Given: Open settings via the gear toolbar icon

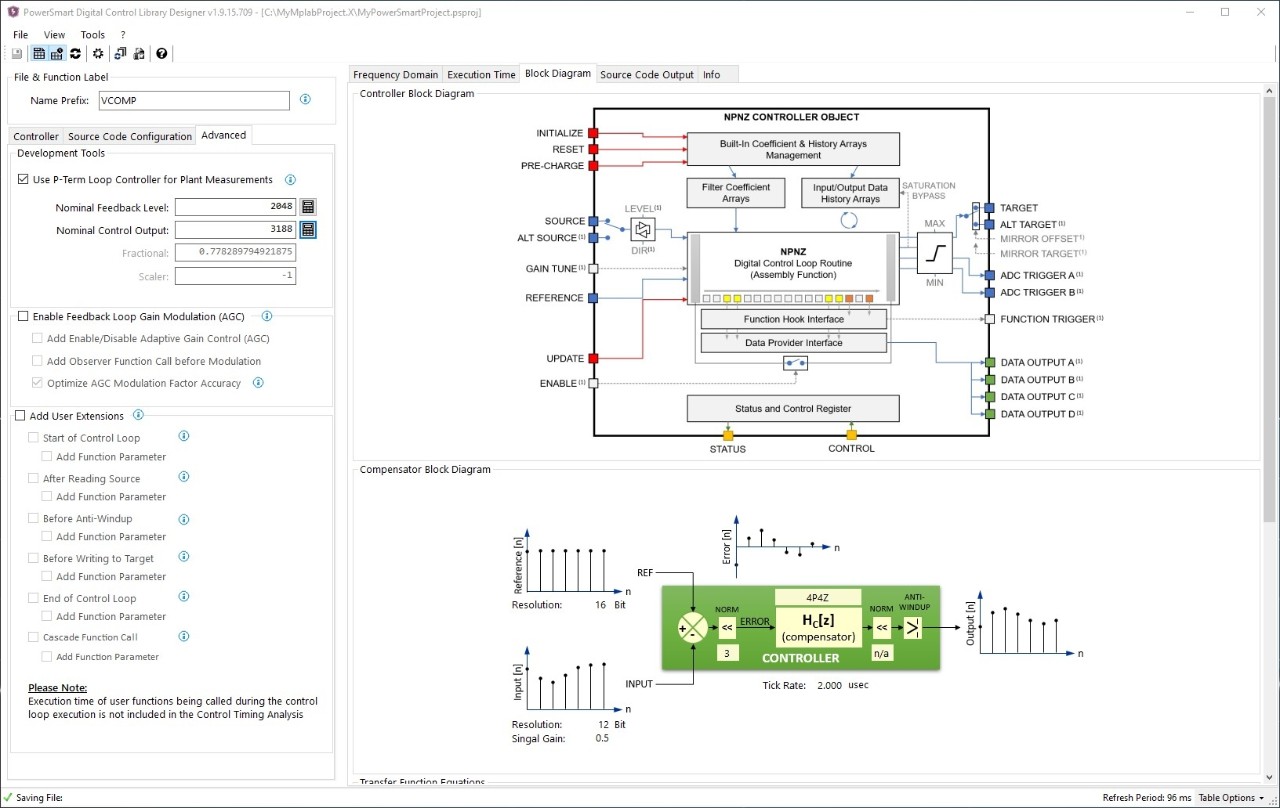Looking at the screenshot, I should pyautogui.click(x=98, y=54).
